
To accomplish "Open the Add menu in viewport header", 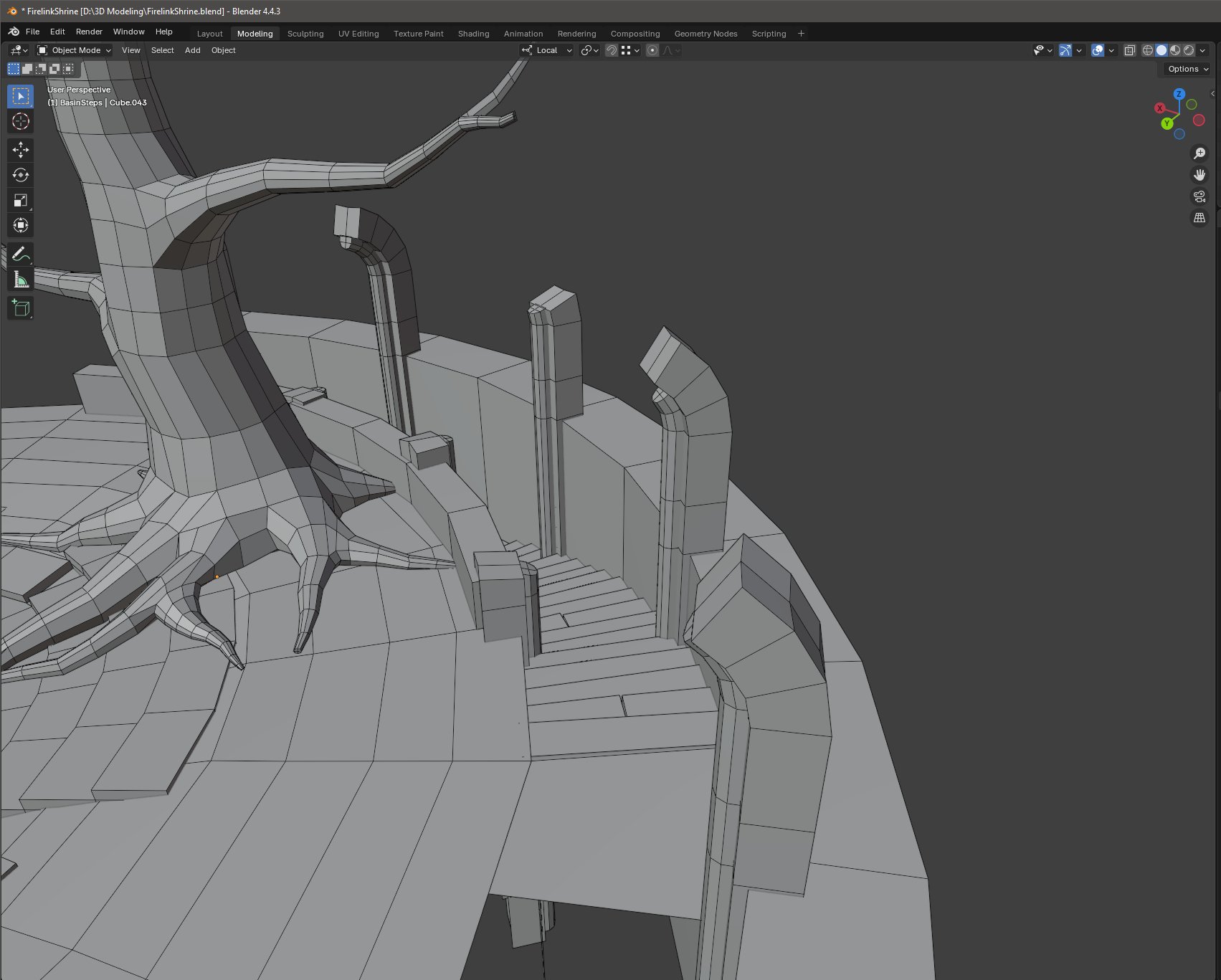I will coord(192,50).
